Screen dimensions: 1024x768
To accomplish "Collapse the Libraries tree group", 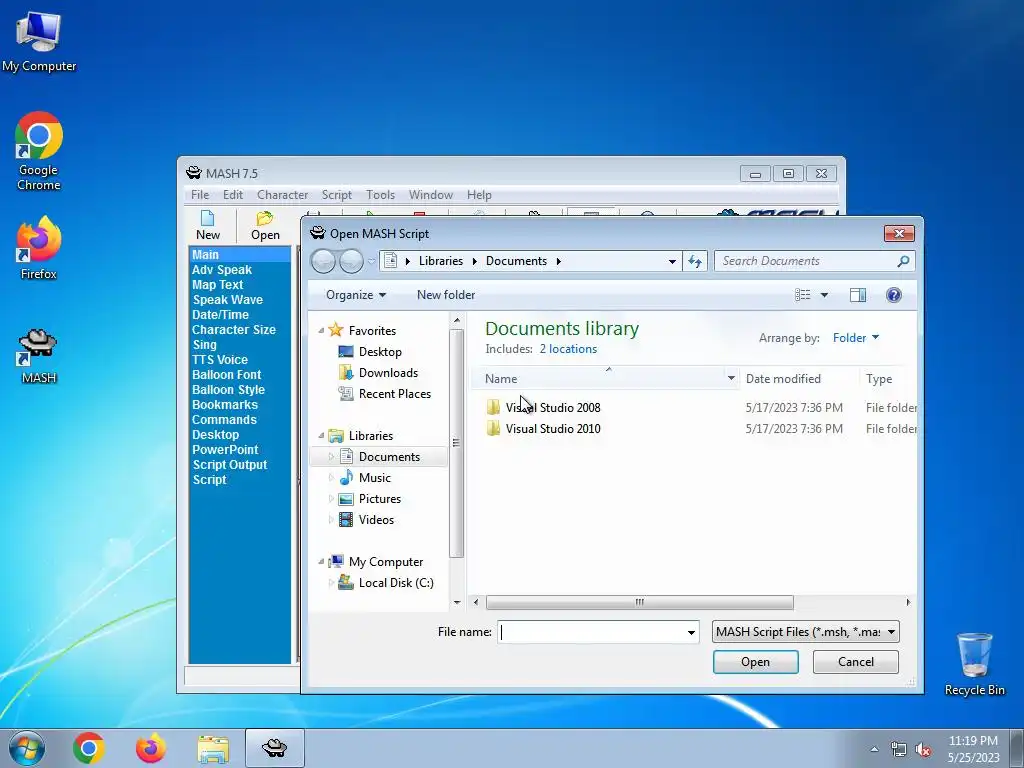I will click(x=321, y=436).
